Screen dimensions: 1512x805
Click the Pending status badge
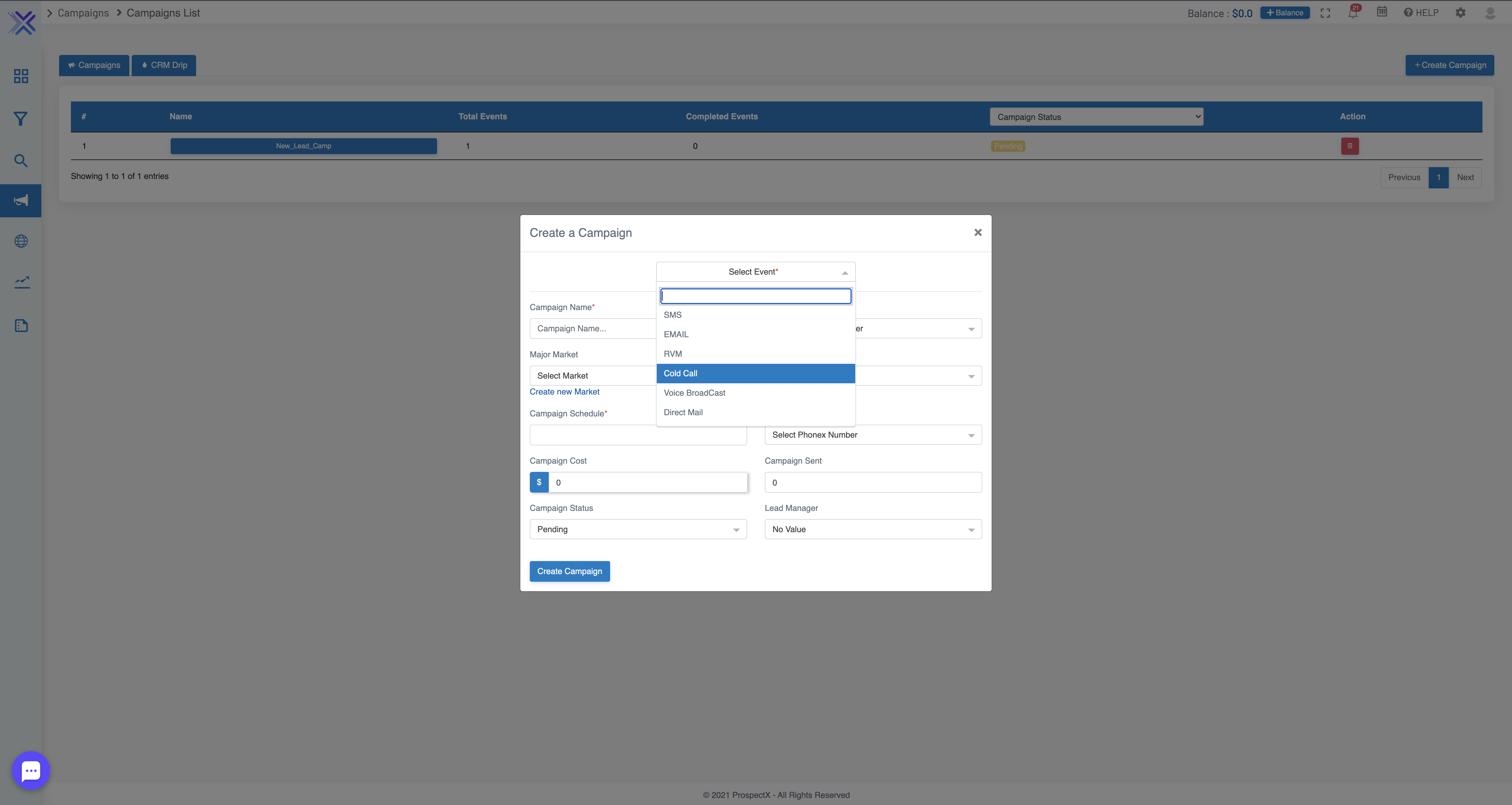pos(1008,146)
